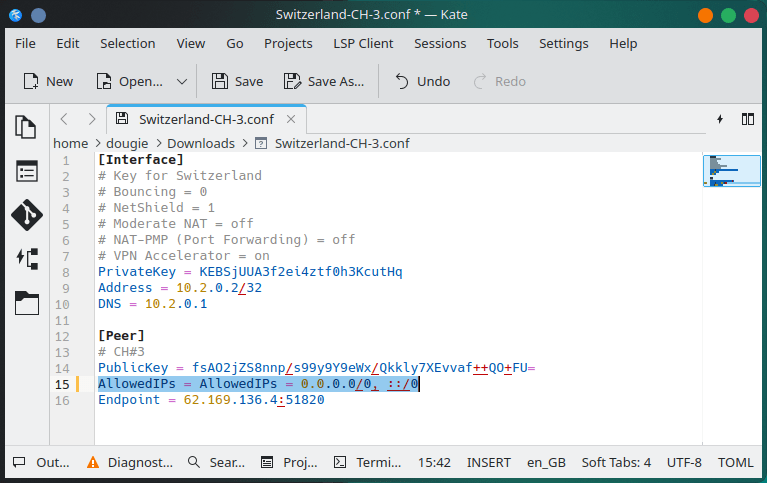Toggle the Projects panel button
The height and width of the screenshot is (483, 767).
click(x=290, y=462)
